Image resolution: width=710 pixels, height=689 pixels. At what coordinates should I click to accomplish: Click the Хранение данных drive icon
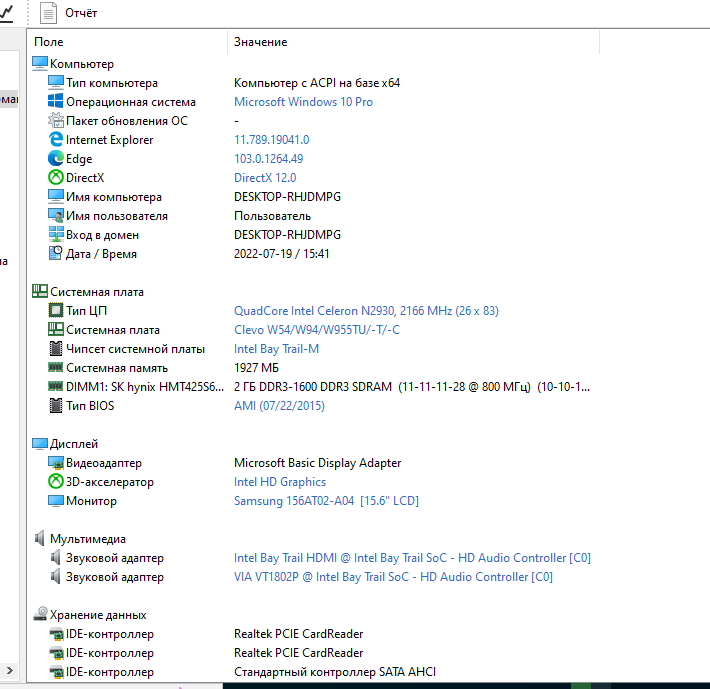(40, 614)
